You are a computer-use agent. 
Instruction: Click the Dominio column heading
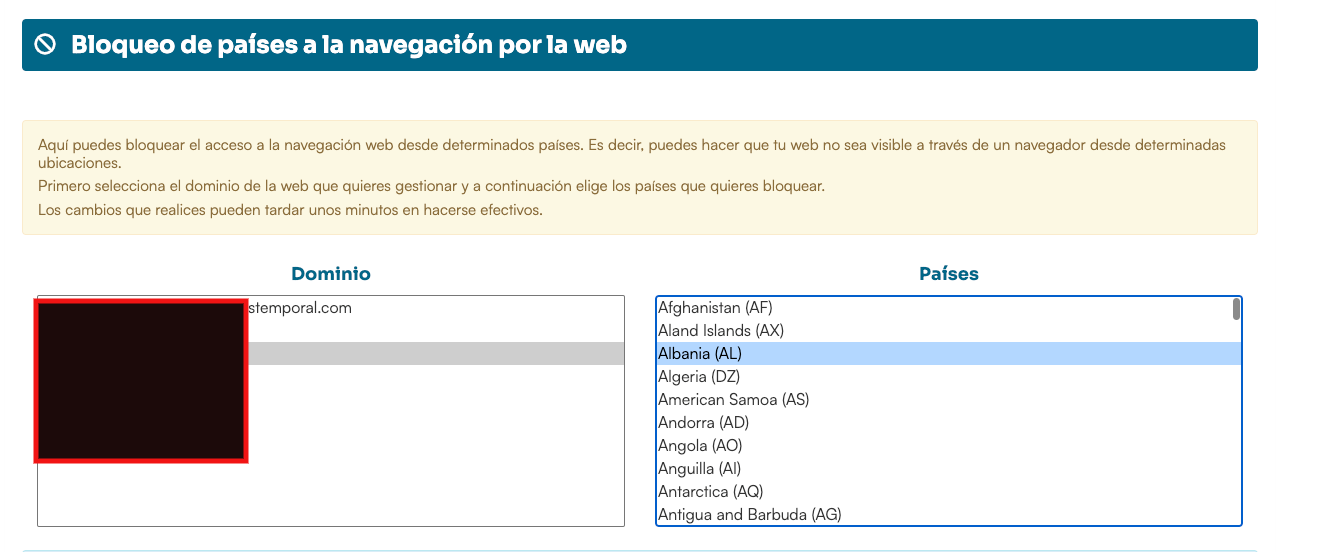pyautogui.click(x=331, y=273)
